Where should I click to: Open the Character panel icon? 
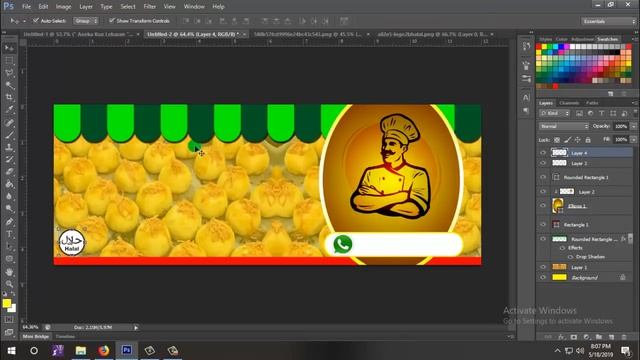[526, 98]
